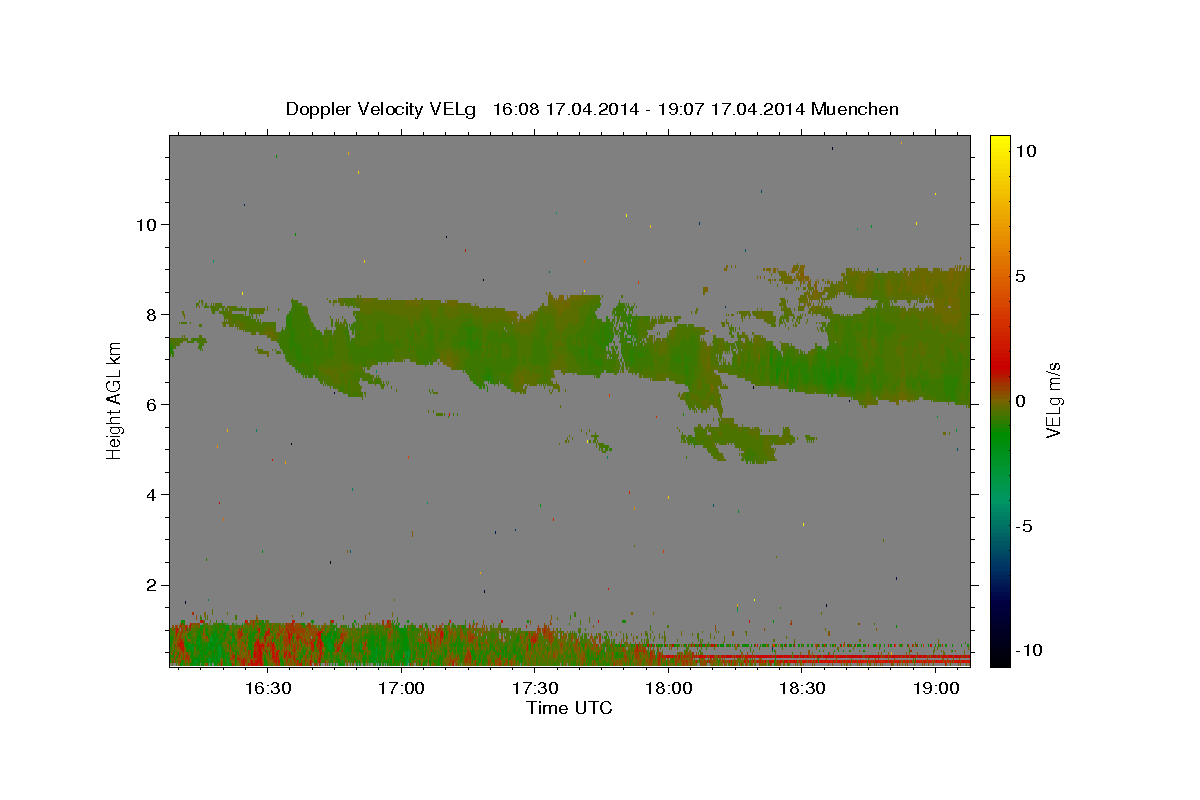Click the 'Muenchen' location in title
The height and width of the screenshot is (800, 1200).
point(855,109)
